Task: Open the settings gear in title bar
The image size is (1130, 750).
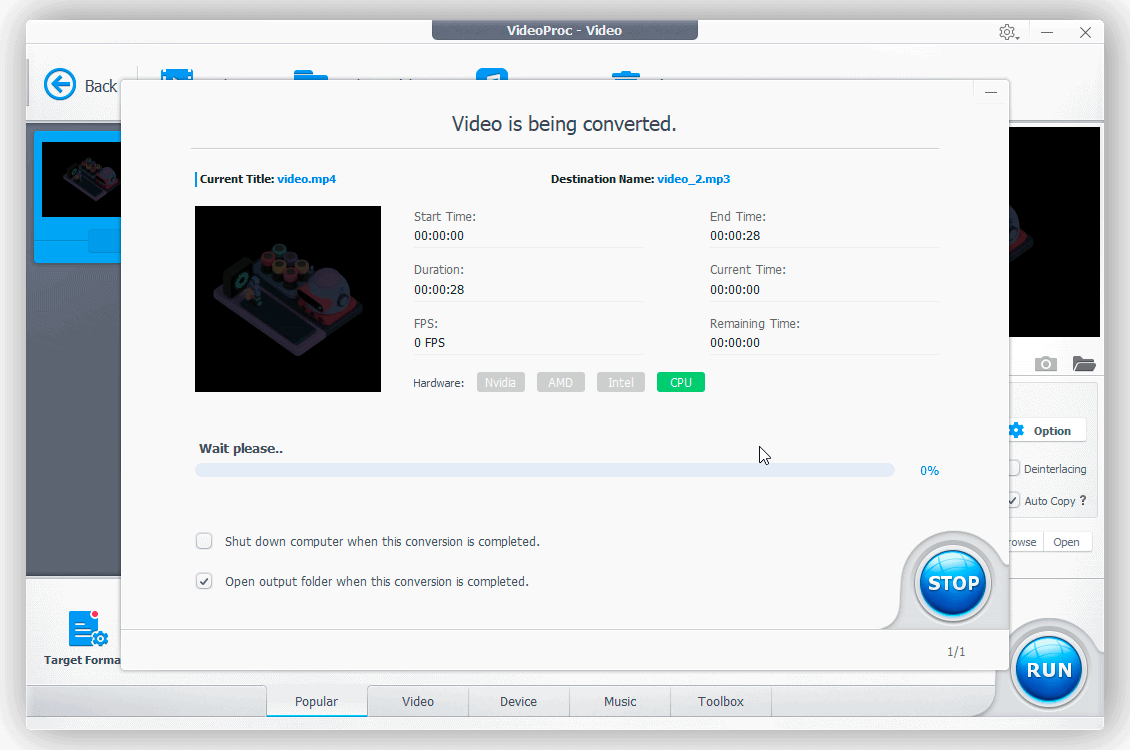Action: [x=1007, y=32]
